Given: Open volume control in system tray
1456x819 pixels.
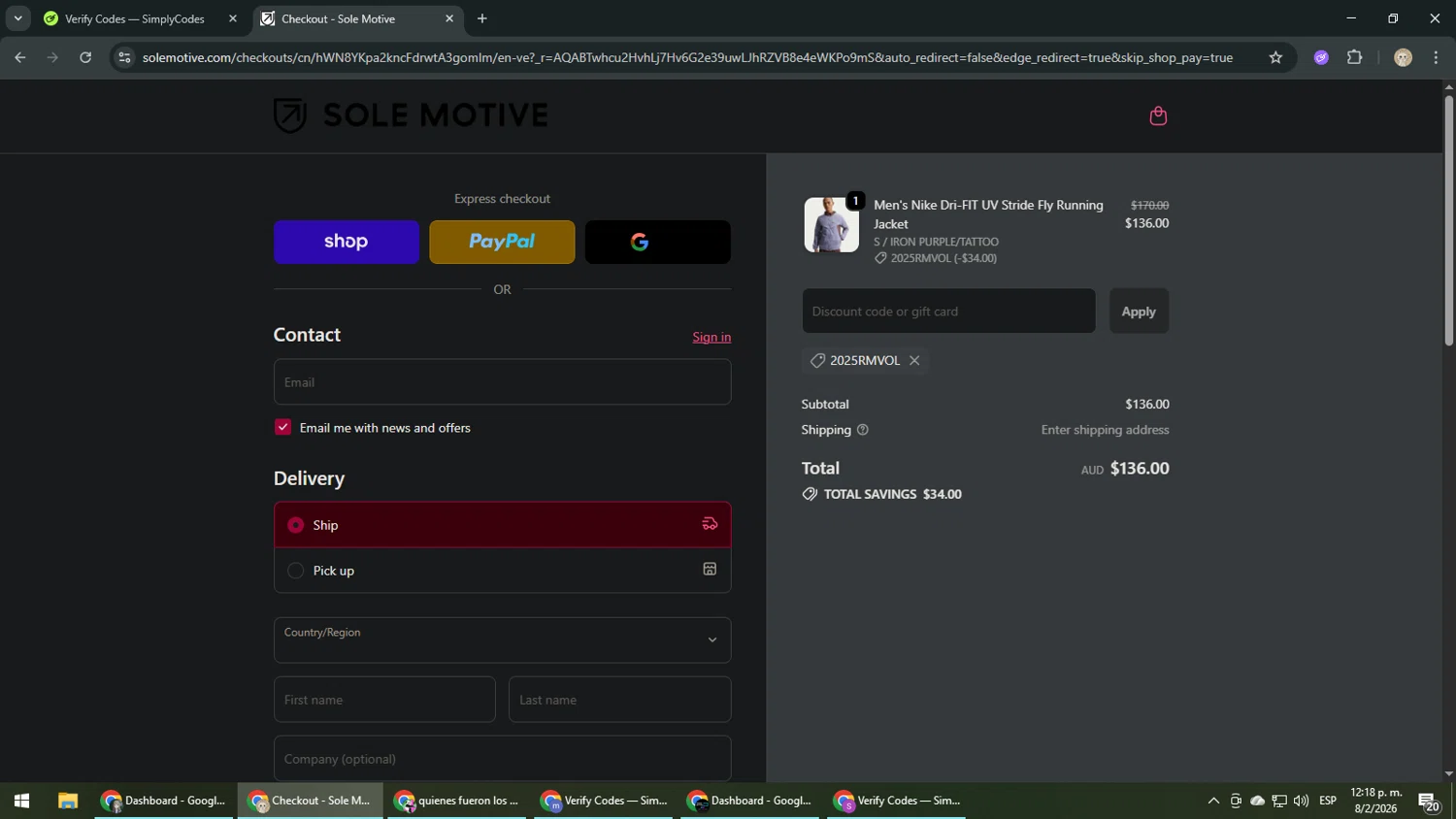Looking at the screenshot, I should 1301,801.
